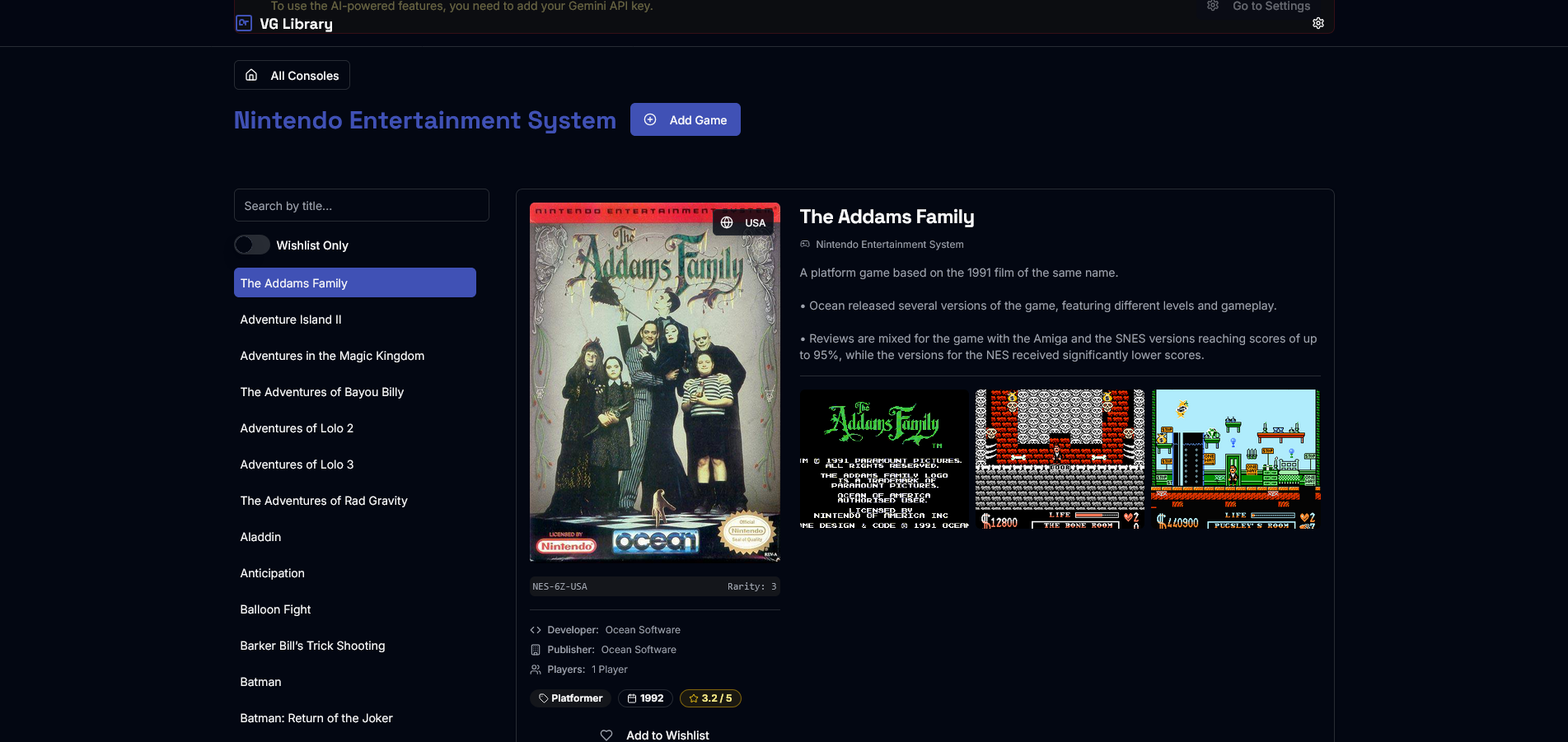Click the VG Library logo icon
1568x742 pixels.
243,23
